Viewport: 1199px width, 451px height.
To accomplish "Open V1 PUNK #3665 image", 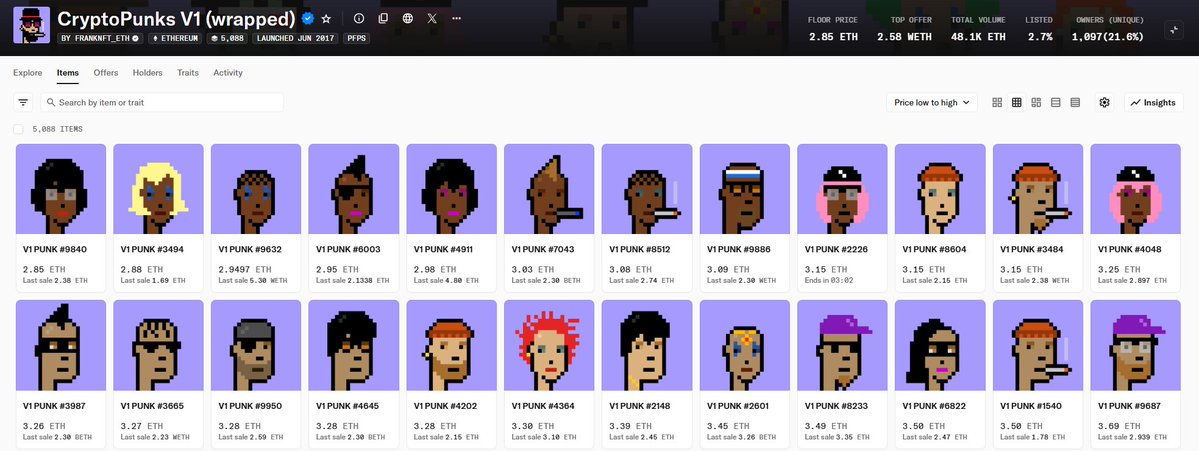I will (158, 346).
